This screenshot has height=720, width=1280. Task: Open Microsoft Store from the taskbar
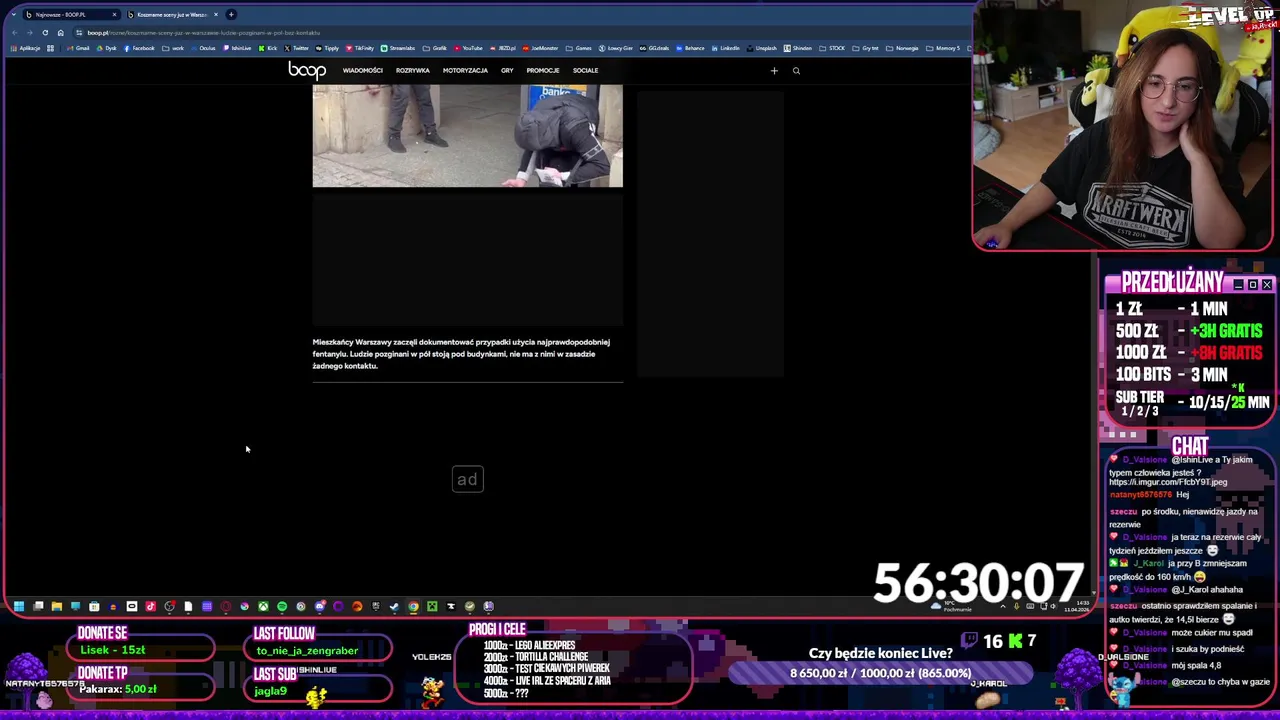[94, 606]
